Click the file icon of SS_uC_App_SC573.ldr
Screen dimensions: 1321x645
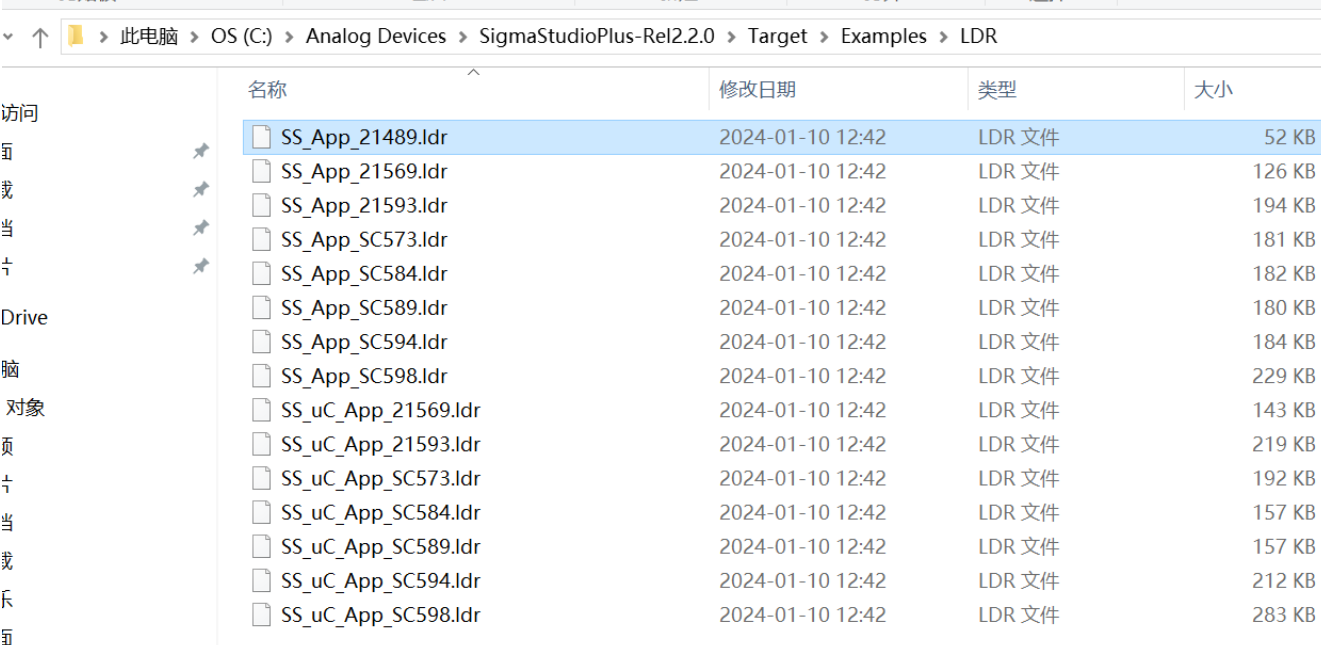coord(262,477)
